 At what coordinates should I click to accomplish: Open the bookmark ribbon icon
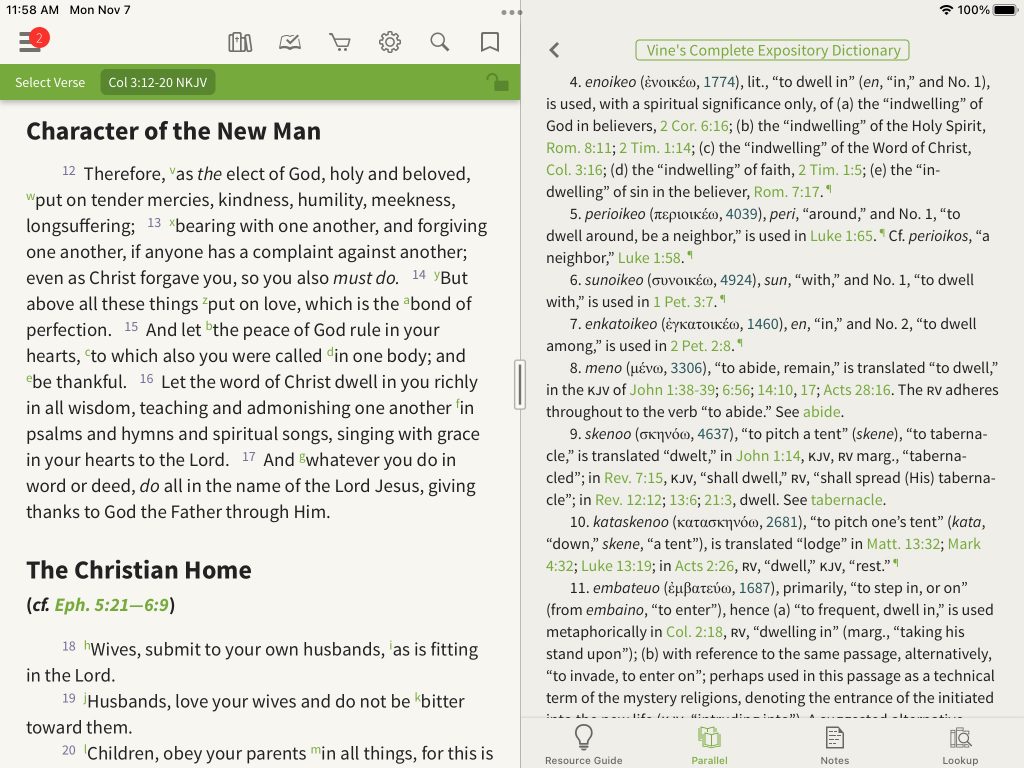[490, 42]
